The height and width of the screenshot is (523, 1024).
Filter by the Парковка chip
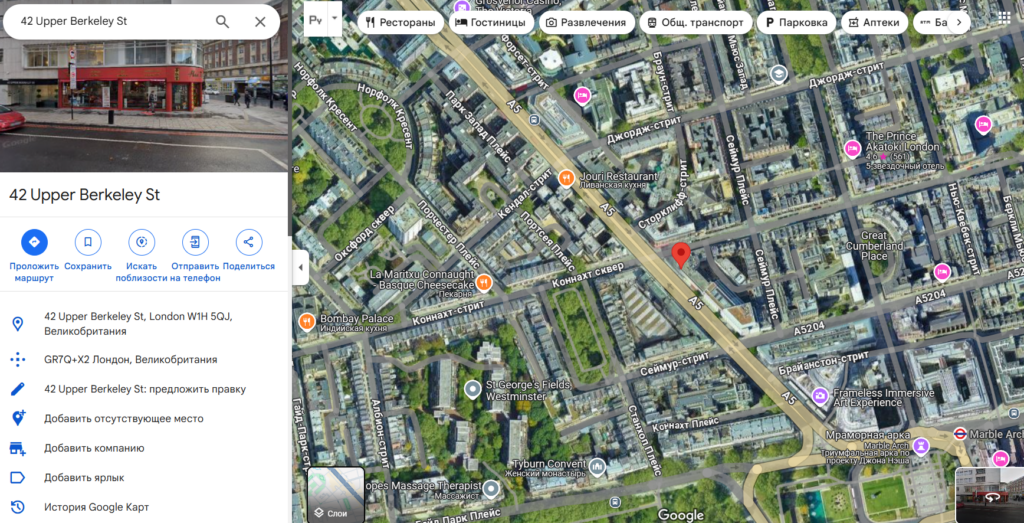point(795,22)
